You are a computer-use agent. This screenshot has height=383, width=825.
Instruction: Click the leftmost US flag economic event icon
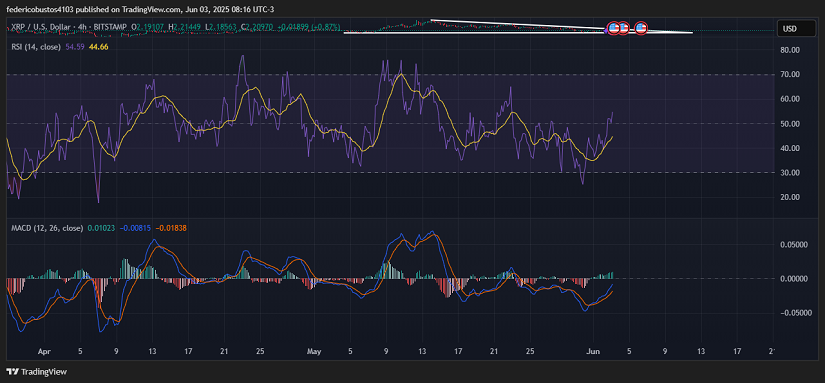(x=613, y=28)
